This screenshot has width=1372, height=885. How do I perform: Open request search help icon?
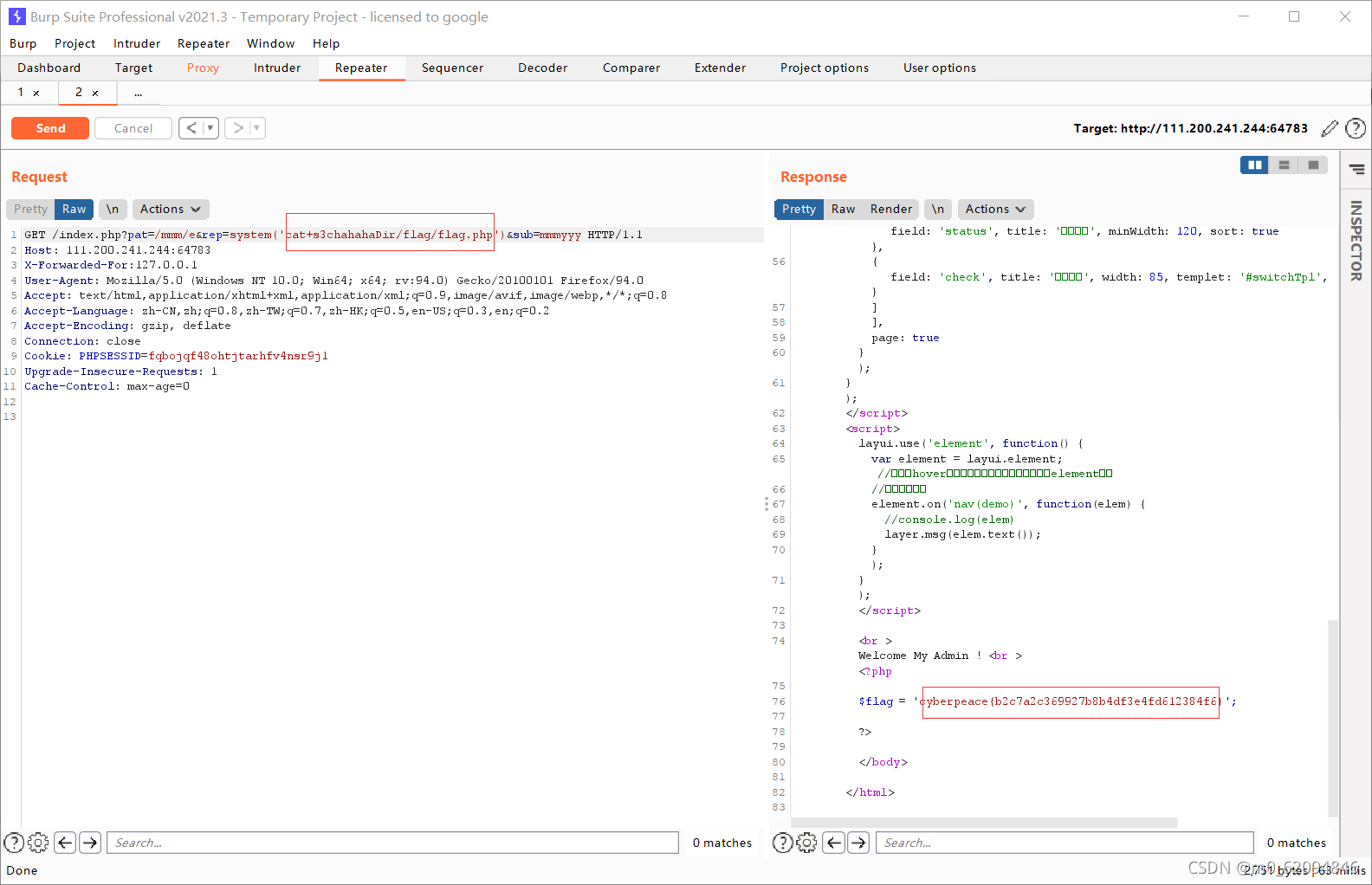point(14,843)
